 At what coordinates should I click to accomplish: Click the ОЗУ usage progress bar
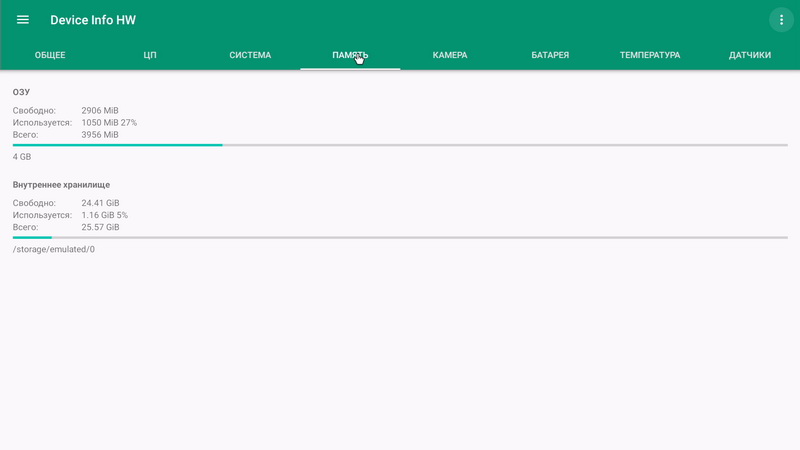coord(400,145)
